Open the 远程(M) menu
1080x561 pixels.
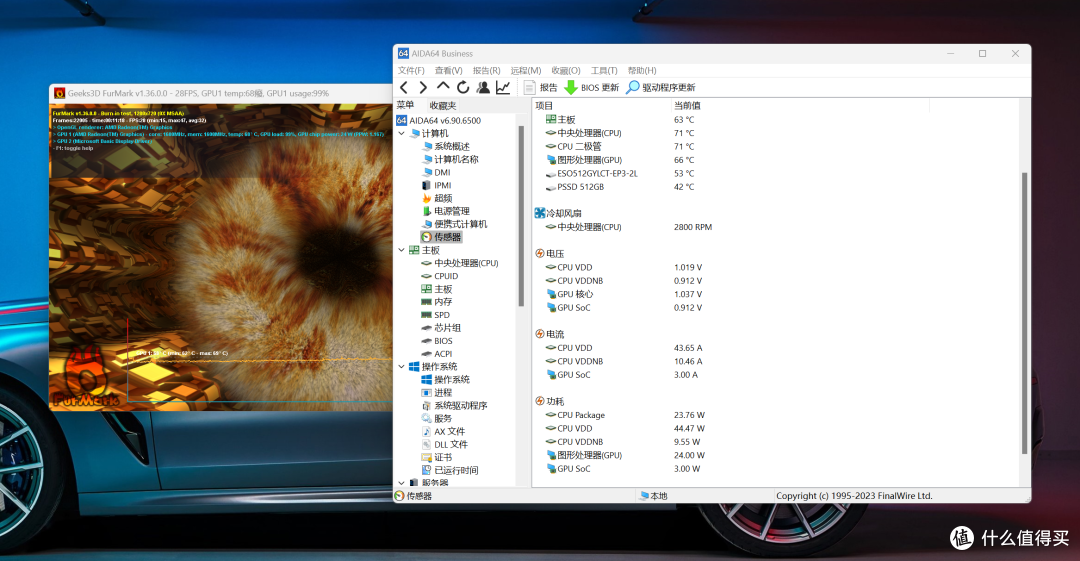coord(526,70)
